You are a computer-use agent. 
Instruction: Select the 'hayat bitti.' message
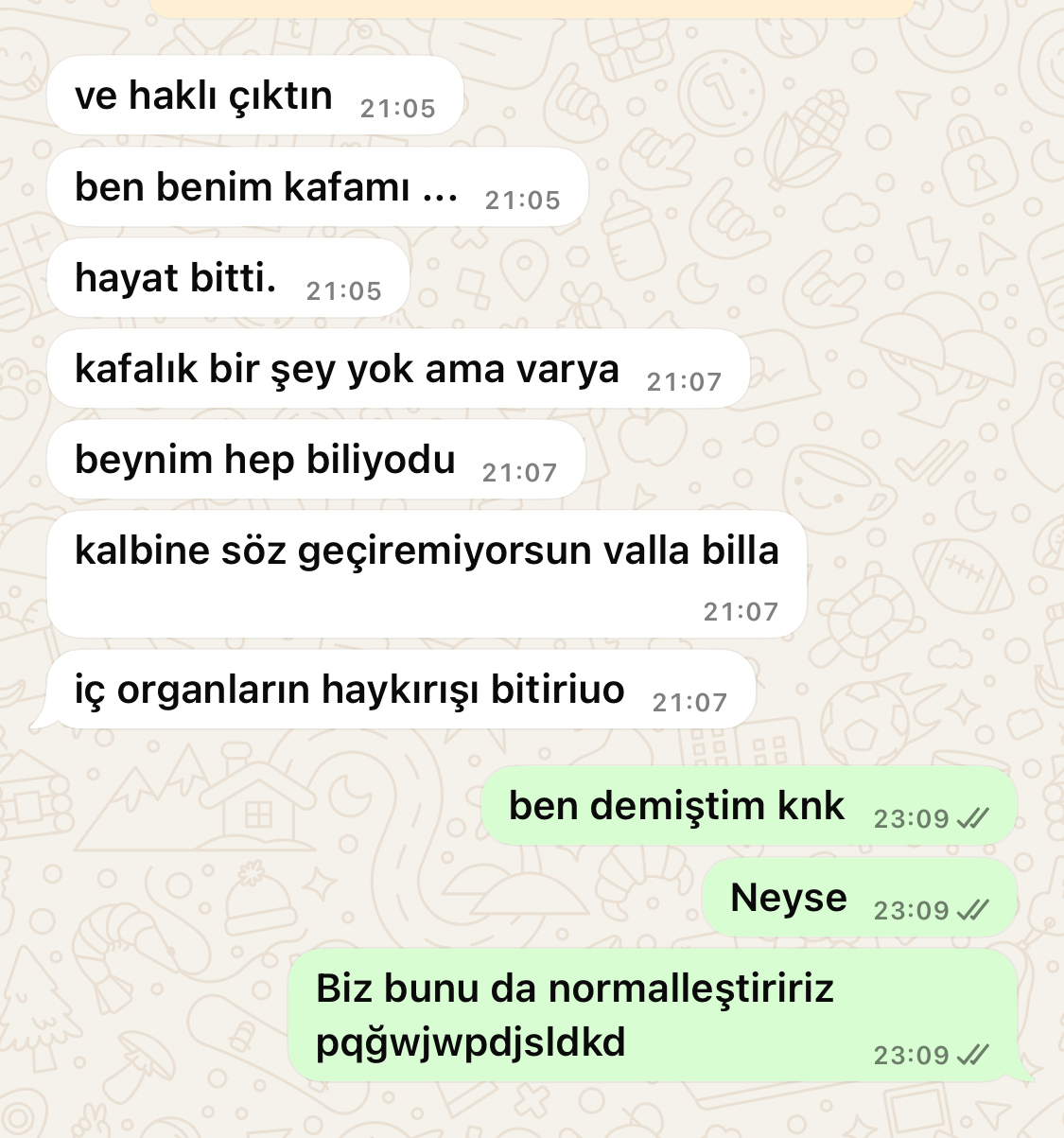(x=228, y=278)
